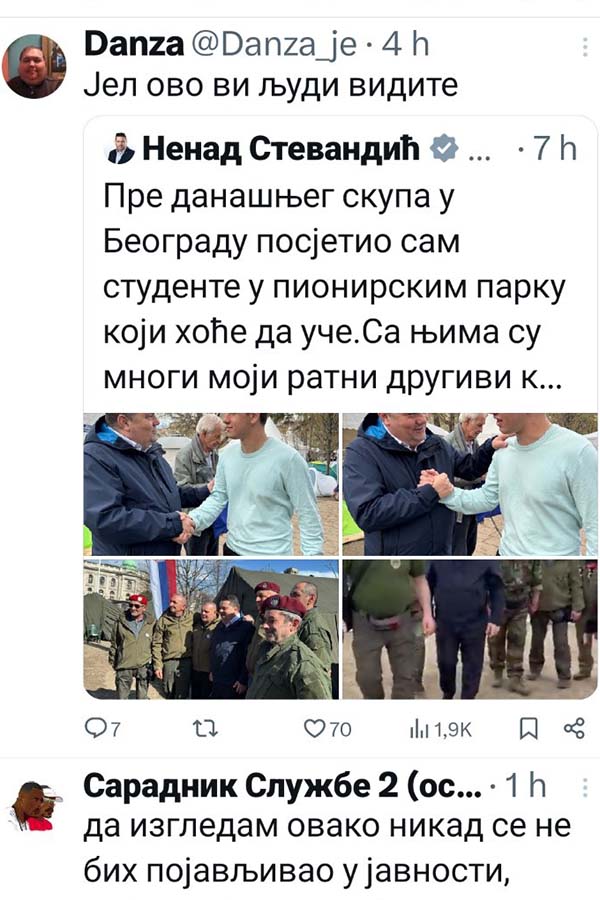Open the bottom-left red berets group photo
Image resolution: width=600 pixels, height=900 pixels.
[211, 629]
